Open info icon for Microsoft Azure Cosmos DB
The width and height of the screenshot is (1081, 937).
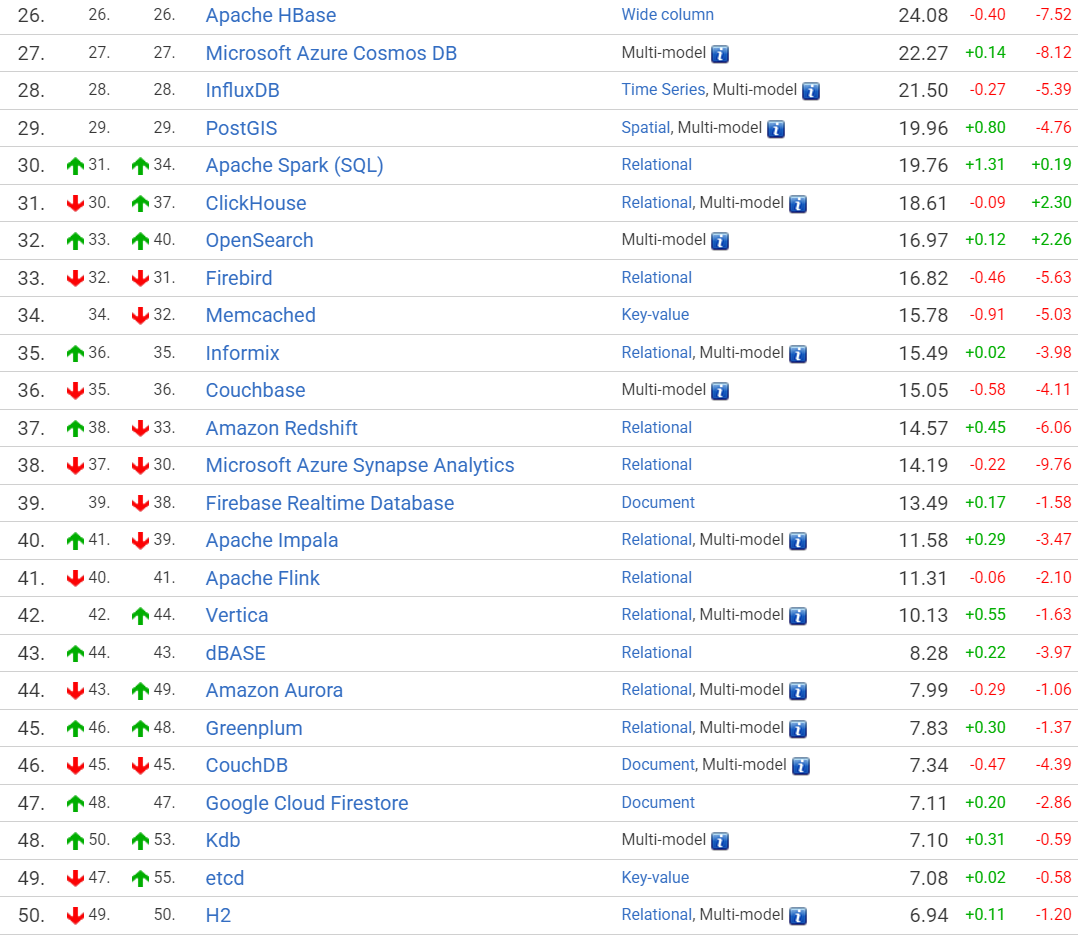click(x=720, y=54)
